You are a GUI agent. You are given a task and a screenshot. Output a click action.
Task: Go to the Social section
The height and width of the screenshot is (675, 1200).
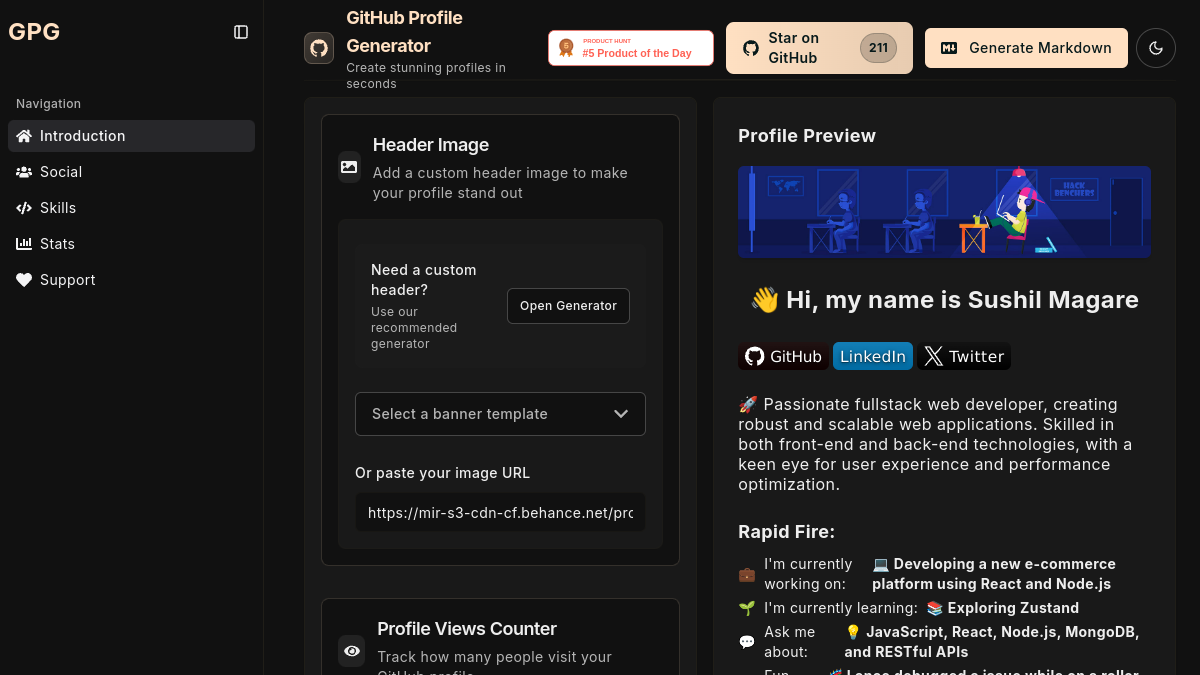click(131, 172)
